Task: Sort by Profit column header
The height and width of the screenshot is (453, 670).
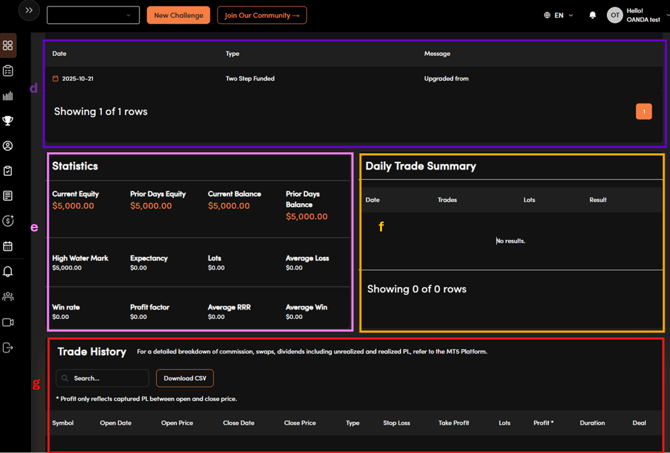Action: (543, 423)
